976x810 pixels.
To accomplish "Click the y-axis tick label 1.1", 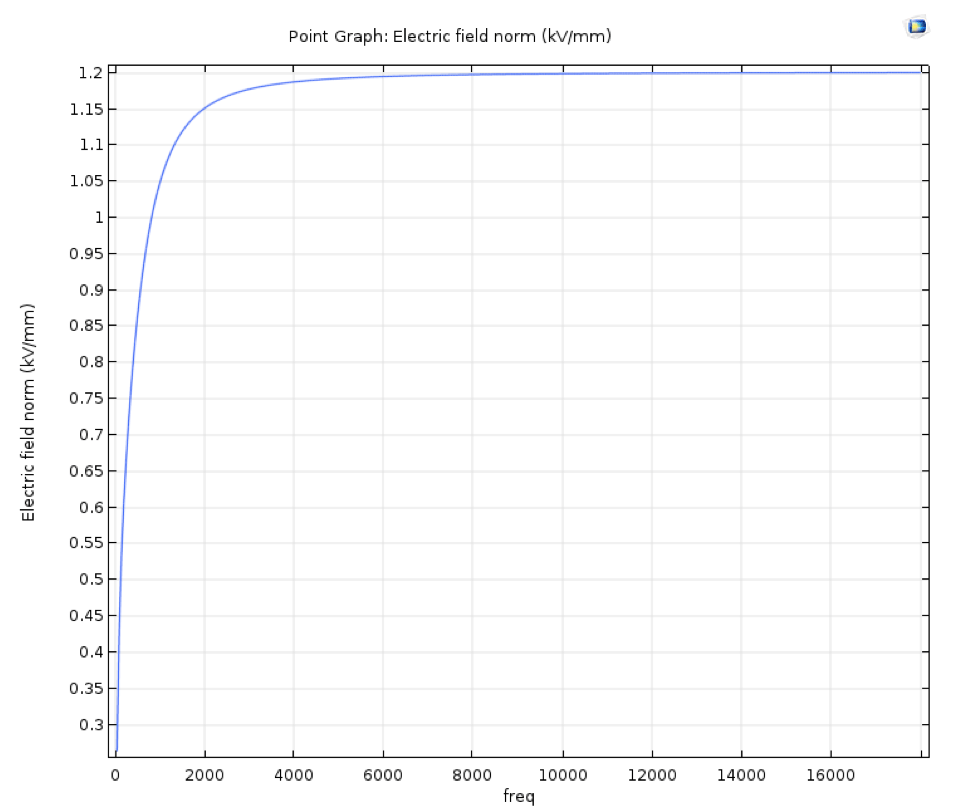I will coord(91,145).
